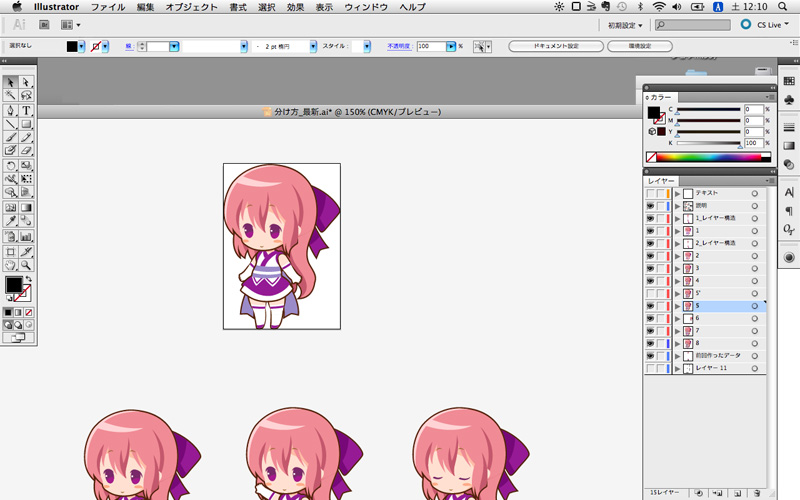
Task: Select the Gradient tool
Action: click(x=26, y=207)
